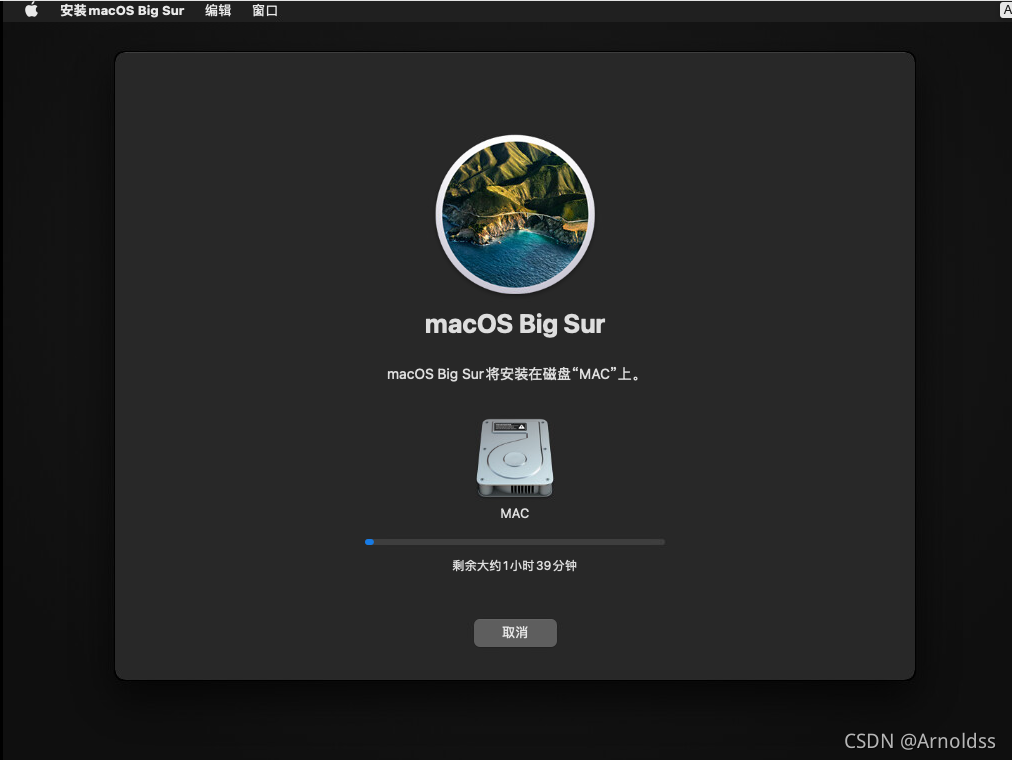
Task: Click the macOS Big Sur heading
Action: (515, 325)
